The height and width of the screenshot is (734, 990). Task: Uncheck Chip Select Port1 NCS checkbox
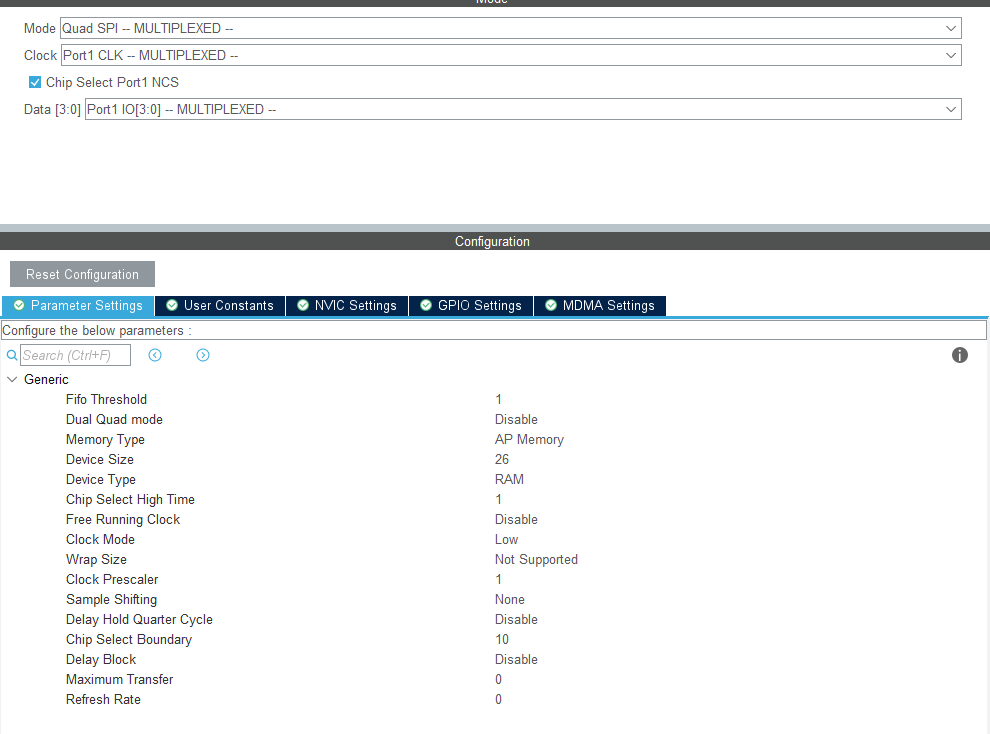point(35,82)
